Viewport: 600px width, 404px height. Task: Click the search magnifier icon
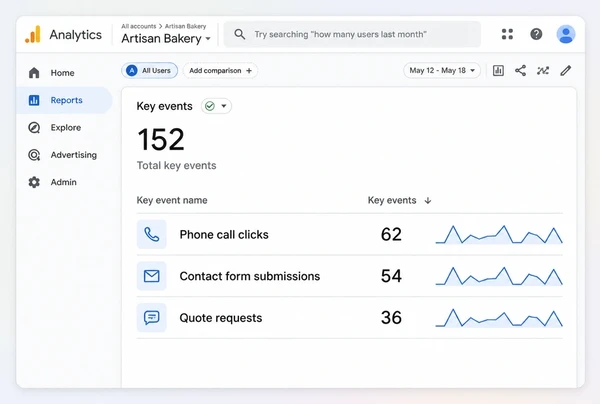click(x=240, y=34)
